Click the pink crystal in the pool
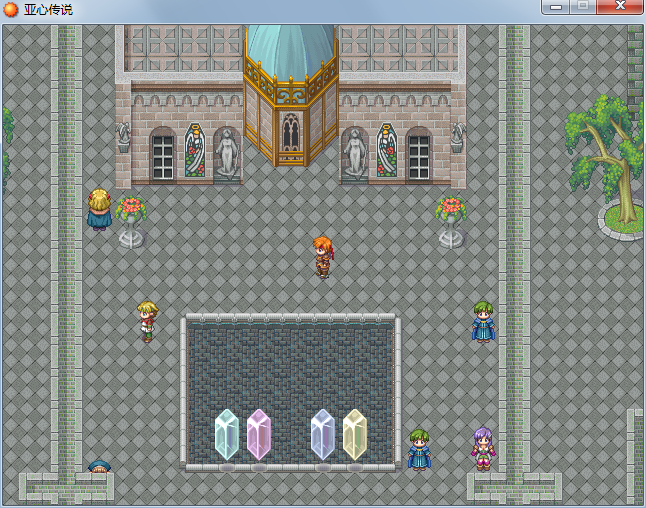The image size is (646, 508). [259, 434]
